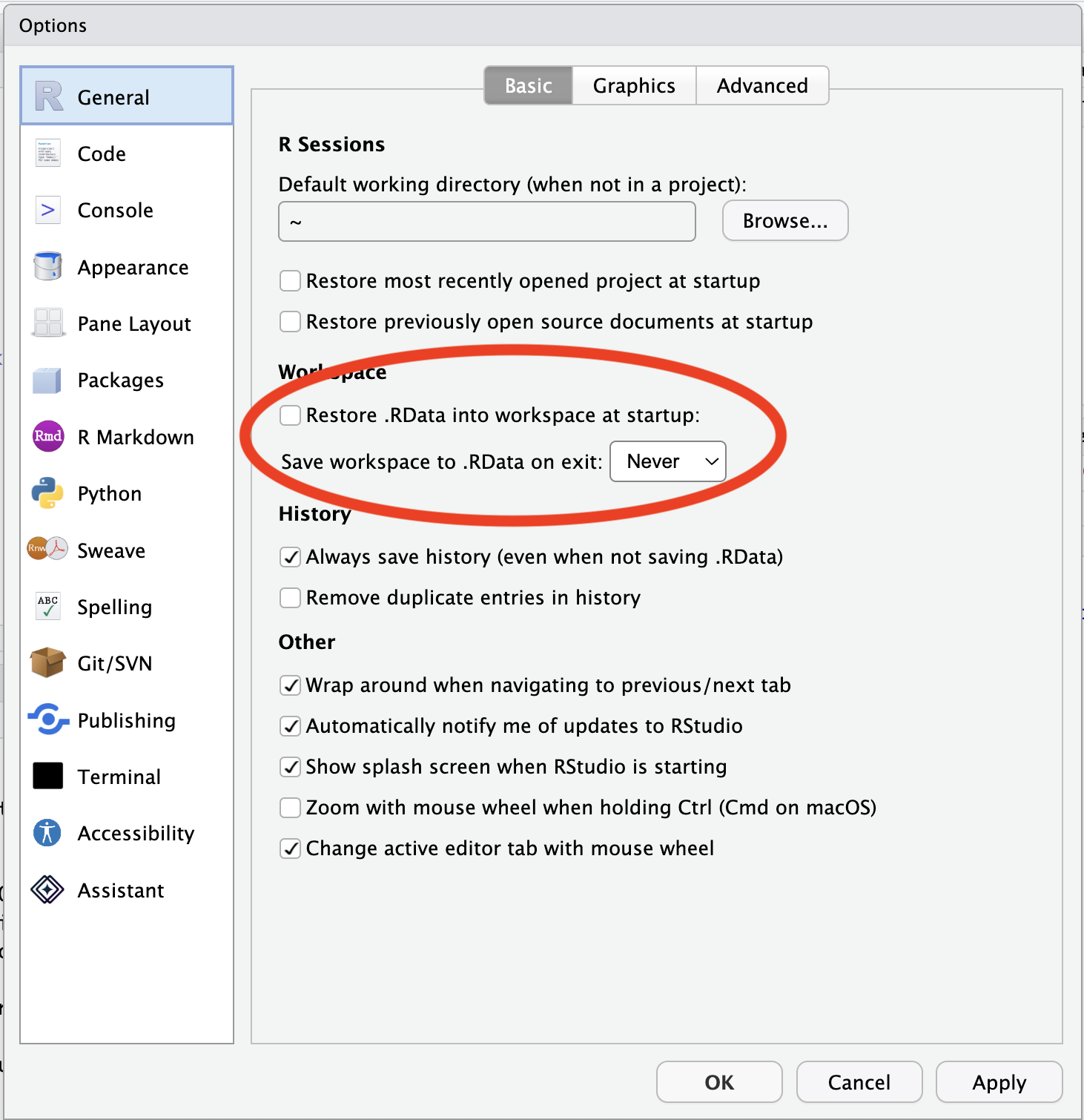Open the Assistant diamond icon
This screenshot has height=1120, width=1084.
(x=47, y=889)
